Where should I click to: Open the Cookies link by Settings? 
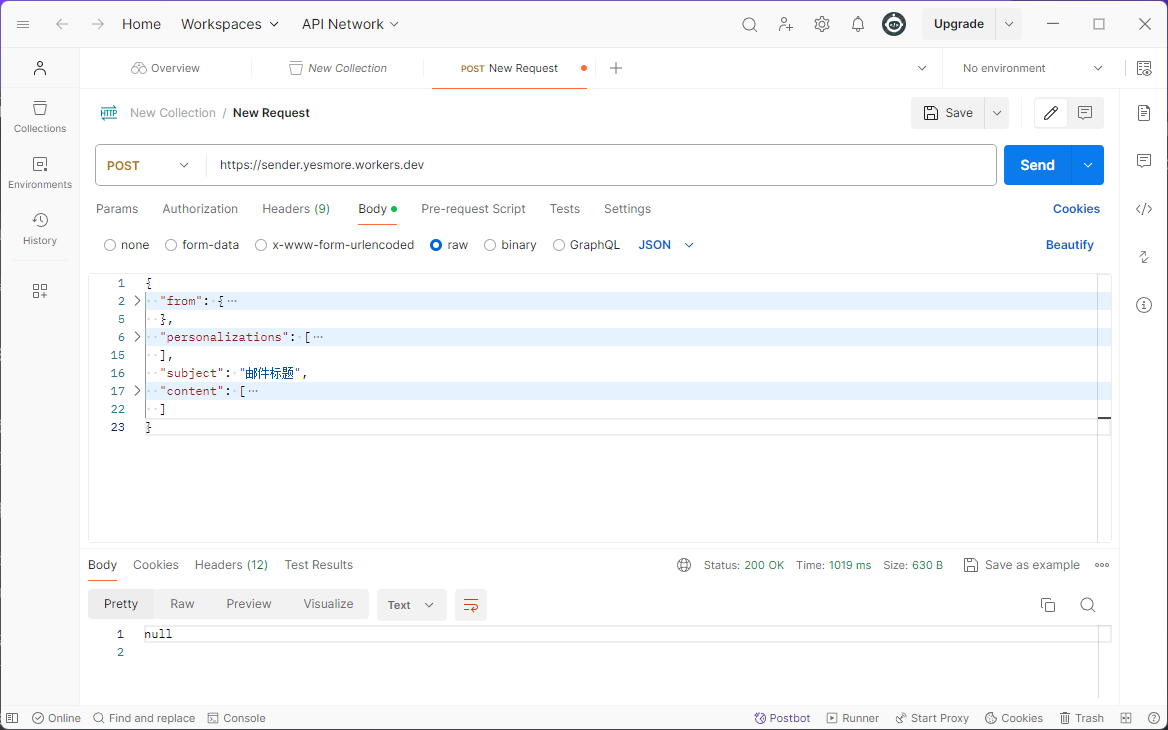coord(1076,209)
